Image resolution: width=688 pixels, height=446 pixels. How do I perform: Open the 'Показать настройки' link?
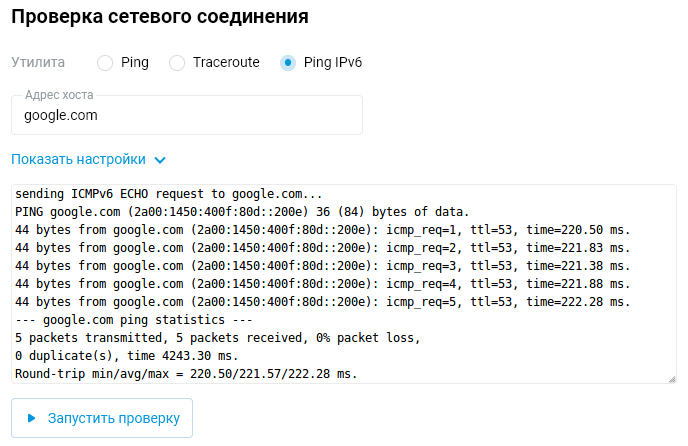click(x=78, y=159)
